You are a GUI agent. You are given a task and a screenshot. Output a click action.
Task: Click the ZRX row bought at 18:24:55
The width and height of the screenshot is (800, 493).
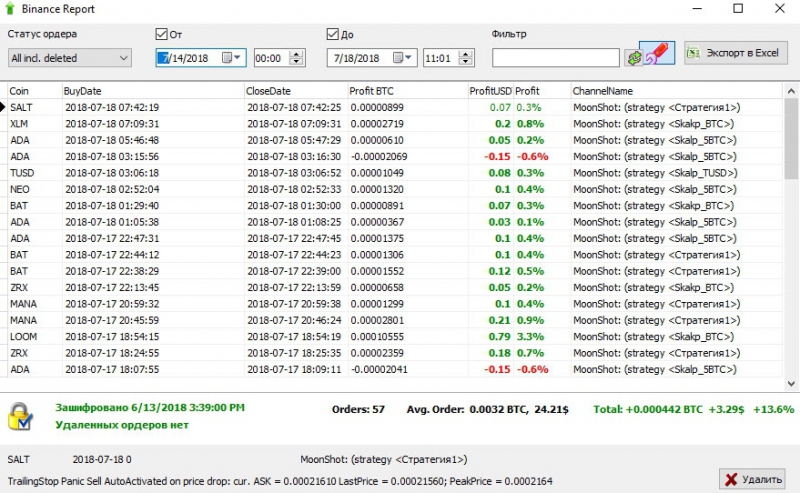[x=394, y=353]
